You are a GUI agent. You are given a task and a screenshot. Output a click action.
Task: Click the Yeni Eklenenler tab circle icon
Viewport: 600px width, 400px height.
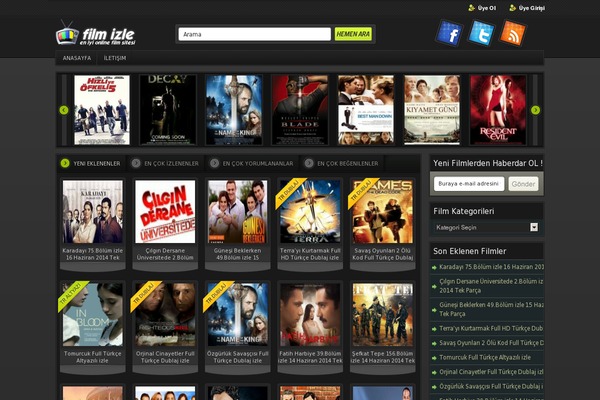(65, 163)
